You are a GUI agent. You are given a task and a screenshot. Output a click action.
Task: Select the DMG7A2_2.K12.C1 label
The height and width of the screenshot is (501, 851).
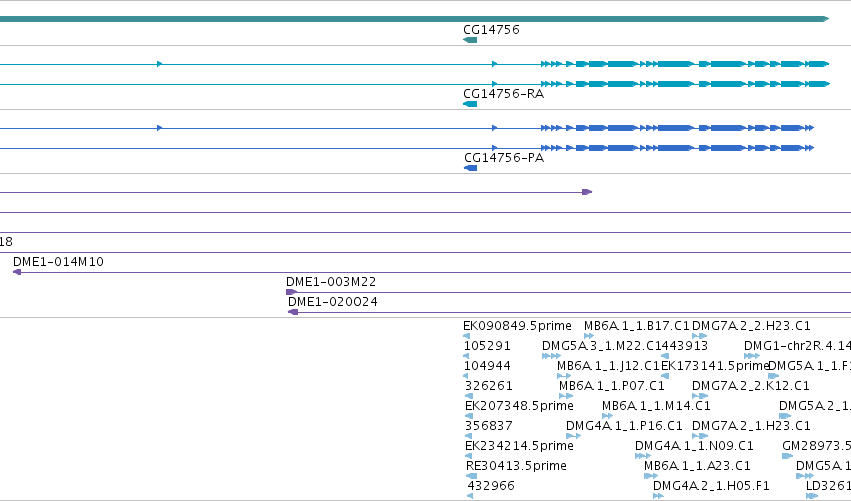(x=751, y=386)
